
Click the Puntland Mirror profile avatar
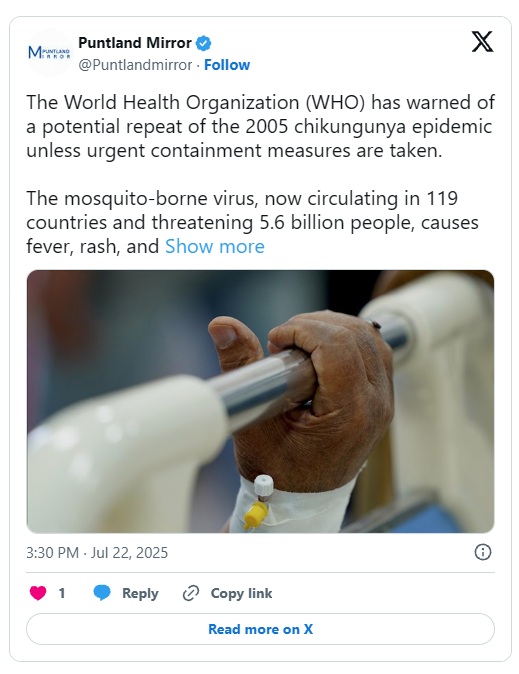[x=50, y=53]
